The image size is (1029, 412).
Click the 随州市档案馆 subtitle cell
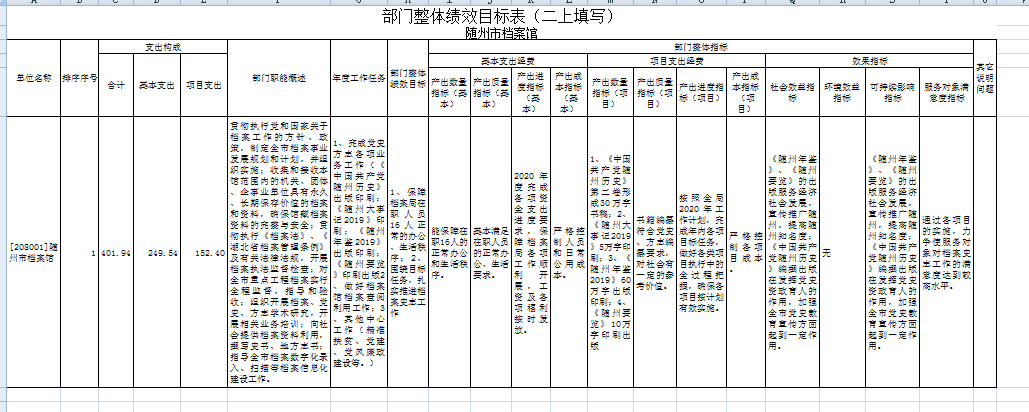coord(514,33)
